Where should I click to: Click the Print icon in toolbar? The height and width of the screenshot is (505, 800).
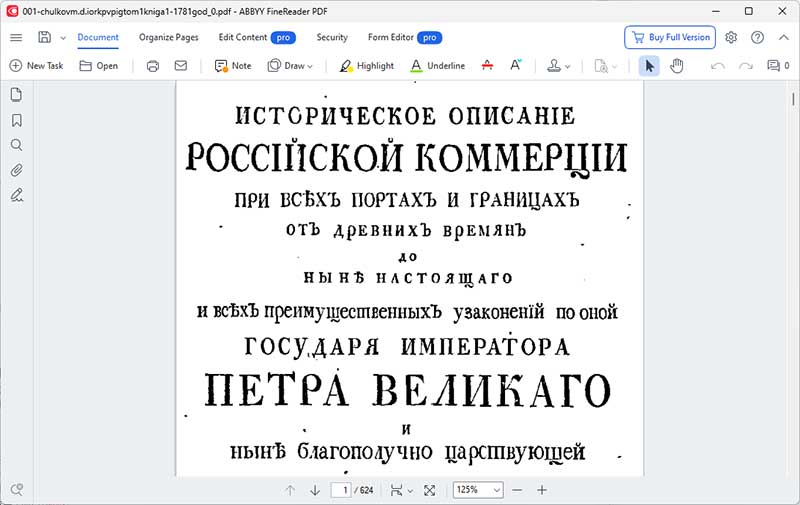153,66
